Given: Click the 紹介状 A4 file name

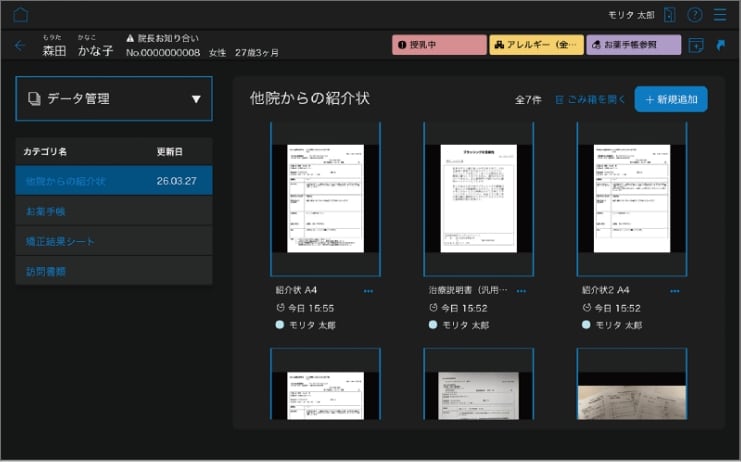Looking at the screenshot, I should 296,290.
